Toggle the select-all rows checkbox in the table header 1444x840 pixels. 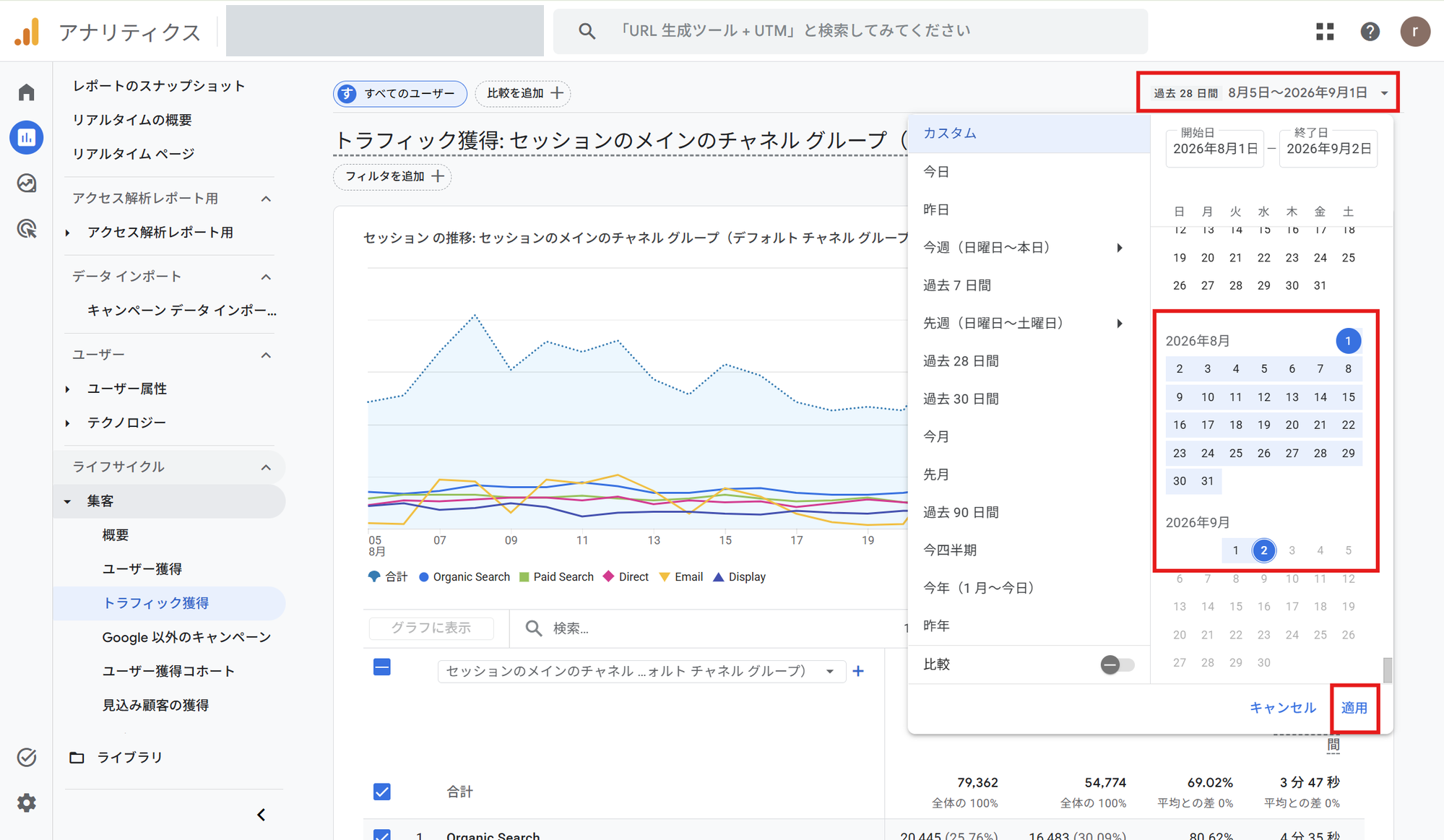[382, 667]
